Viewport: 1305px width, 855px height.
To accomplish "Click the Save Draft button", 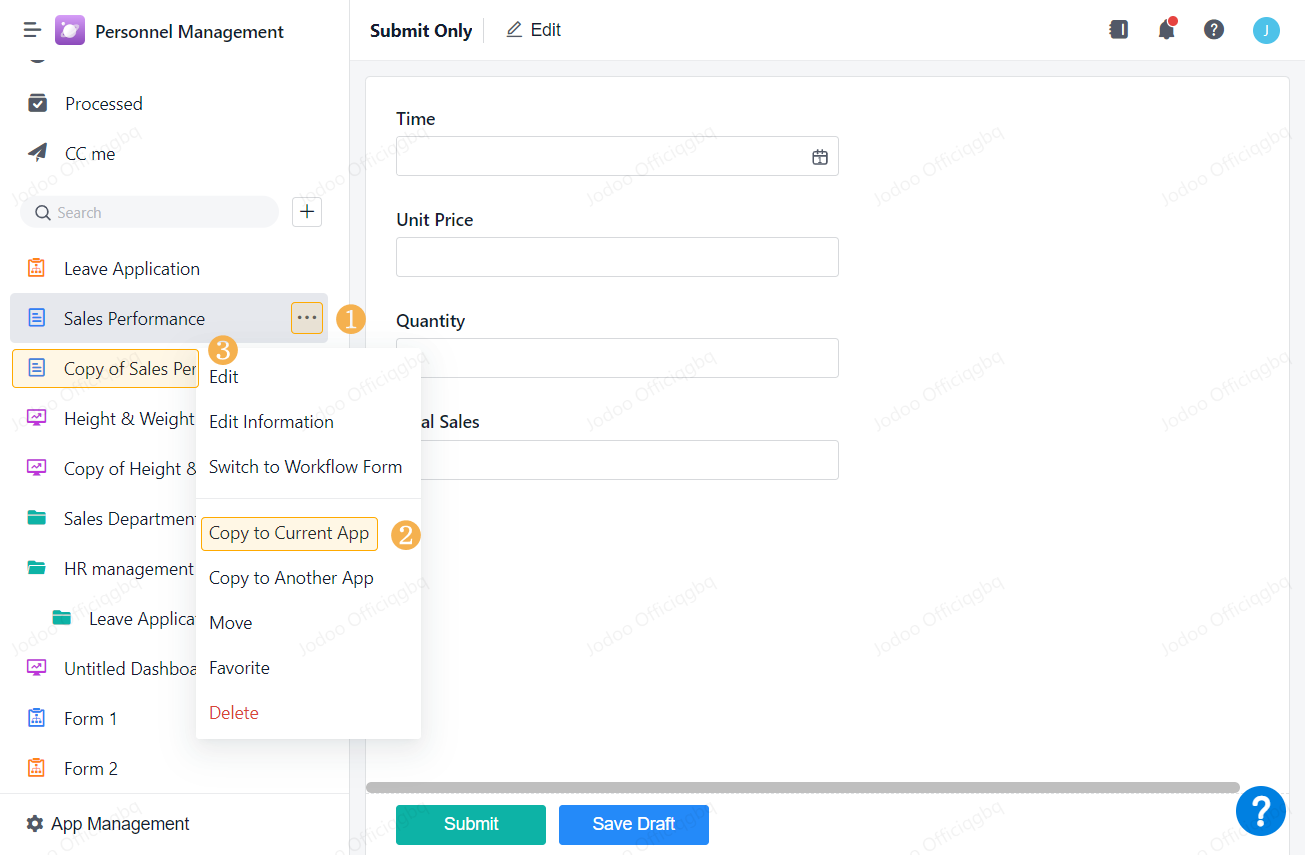I will (x=633, y=824).
